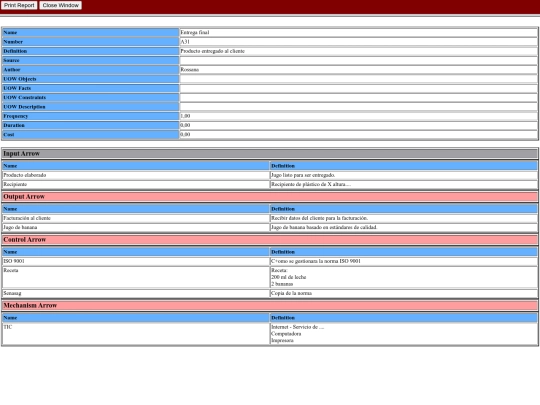Click the Print Report button
The width and height of the screenshot is (540, 405).
click(19, 5)
